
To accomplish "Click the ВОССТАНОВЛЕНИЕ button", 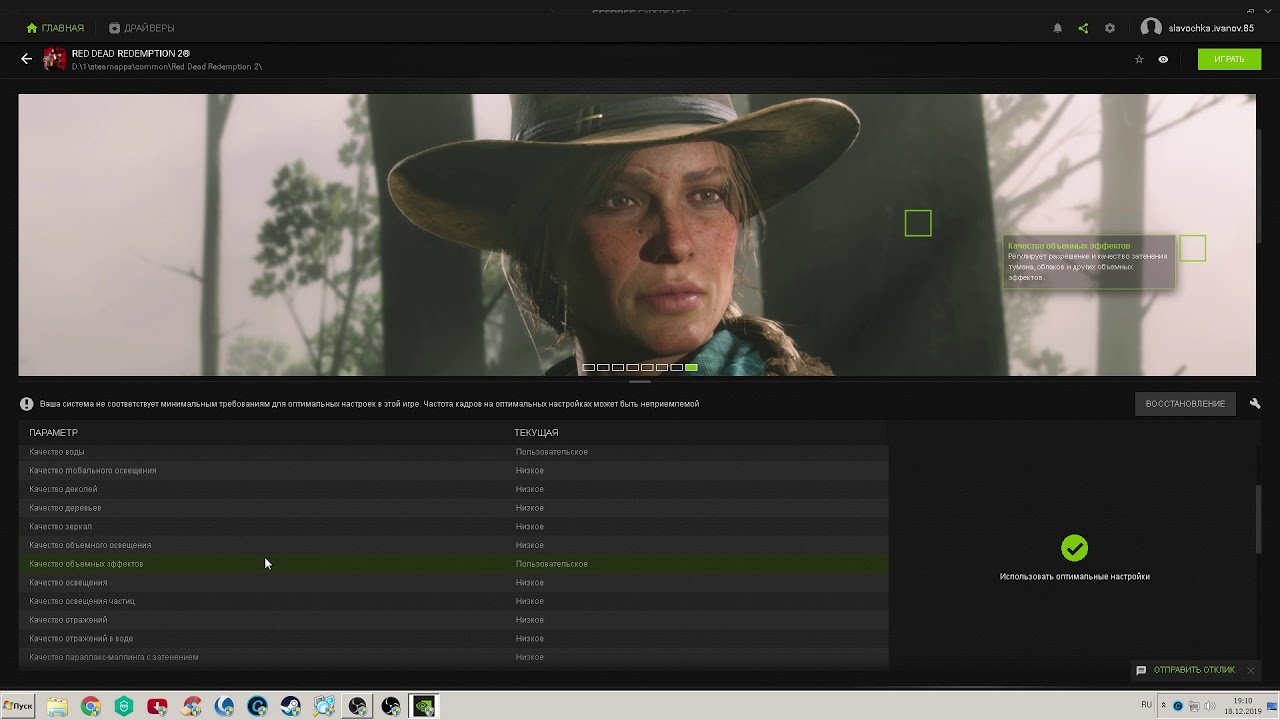I will point(1185,404).
